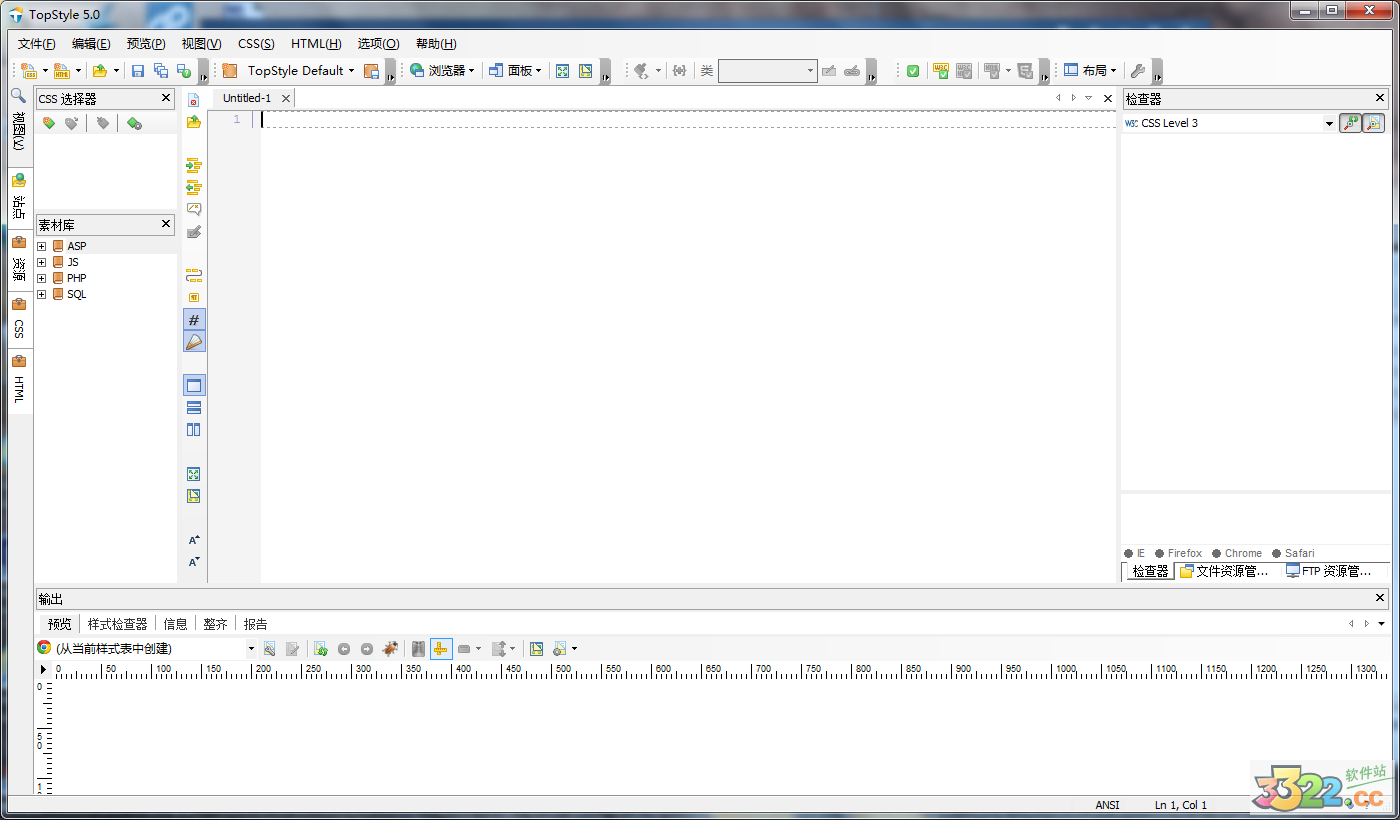Click close file icon in editor gutter
Screen dimensions: 1400x820
pyautogui.click(x=194, y=100)
